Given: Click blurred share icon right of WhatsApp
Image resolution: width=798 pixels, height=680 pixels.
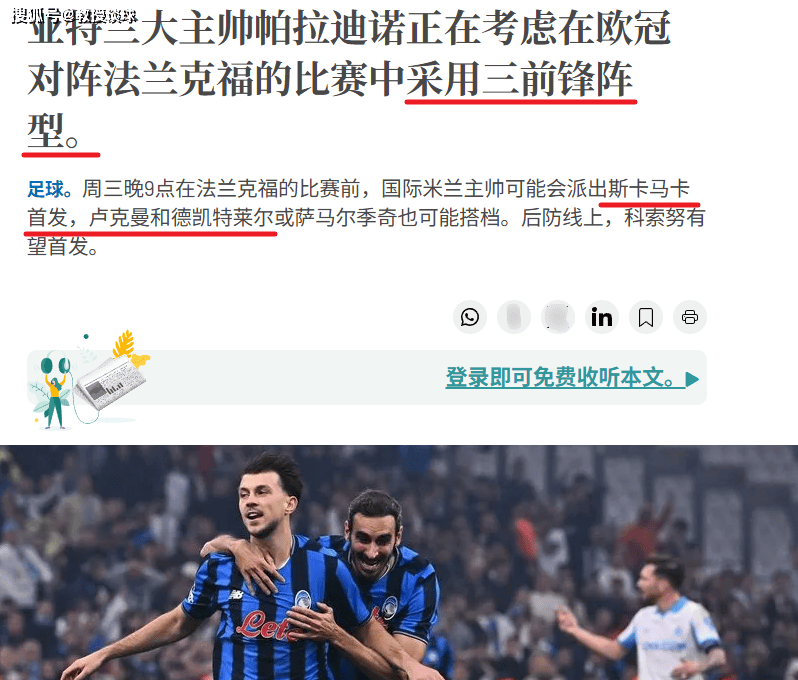Looking at the screenshot, I should pyautogui.click(x=514, y=317).
